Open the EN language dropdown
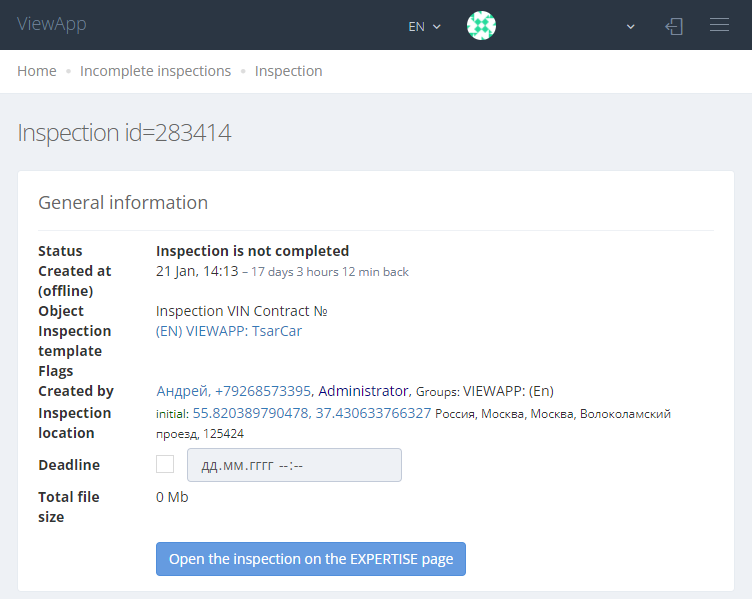This screenshot has width=752, height=599. tap(424, 27)
